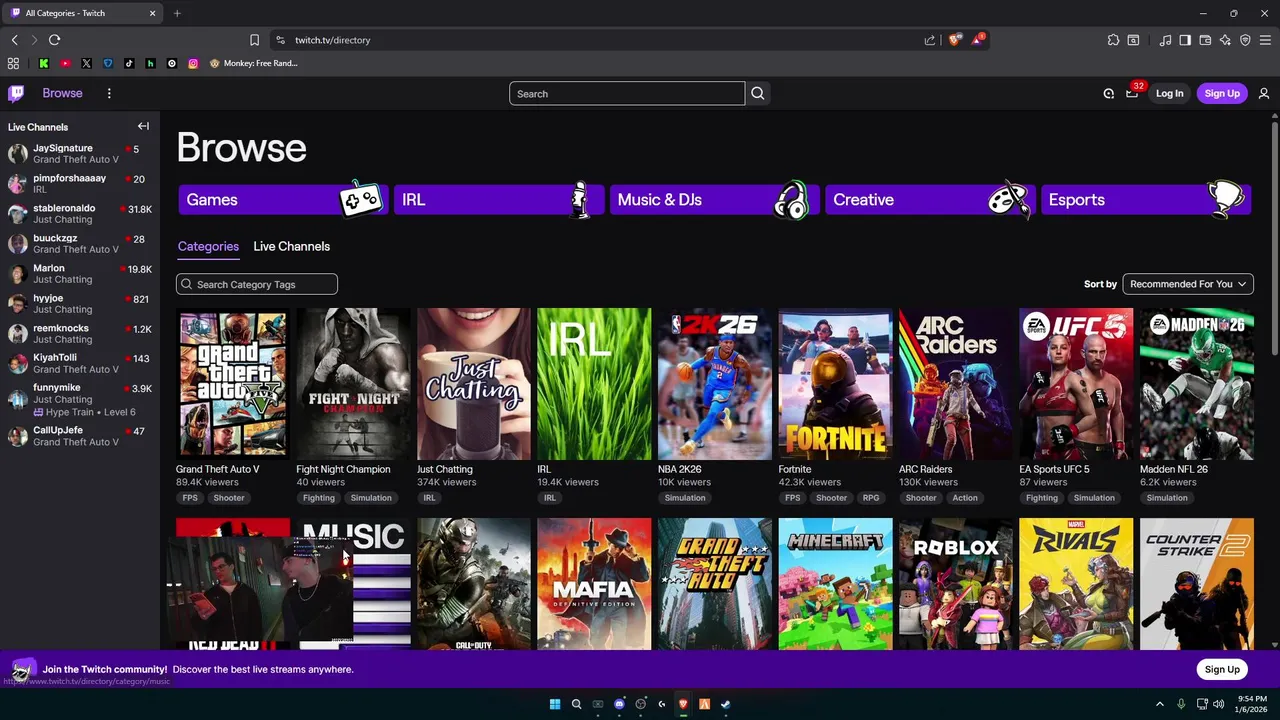Image resolution: width=1280 pixels, height=720 pixels.
Task: Open JaySignature's live channel in sidebar
Action: click(x=80, y=154)
